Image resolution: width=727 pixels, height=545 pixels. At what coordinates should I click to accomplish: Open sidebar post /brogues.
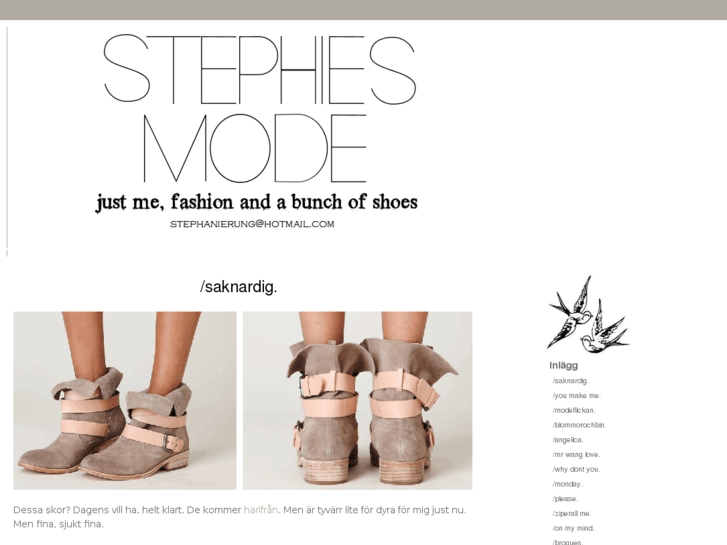coord(567,542)
